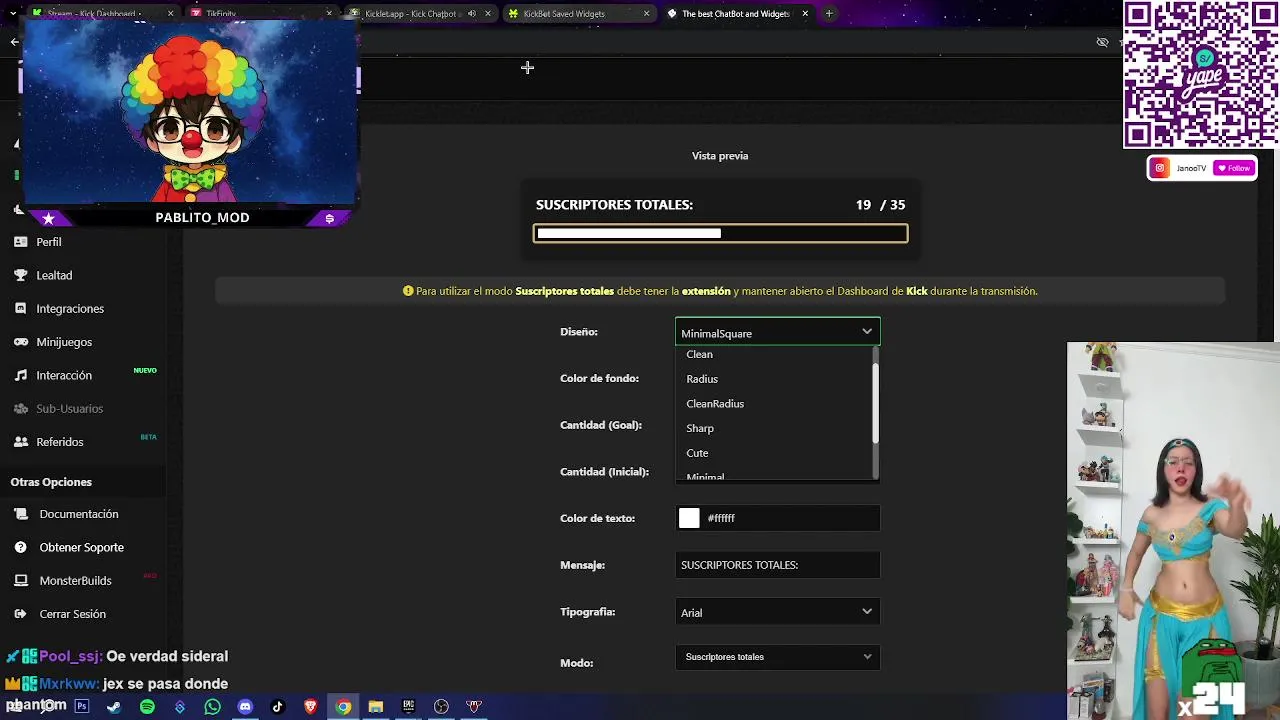1280x720 pixels.
Task: Click the Mensaje SUSCRIPTORES TOTALES input
Action: pyautogui.click(x=777, y=565)
